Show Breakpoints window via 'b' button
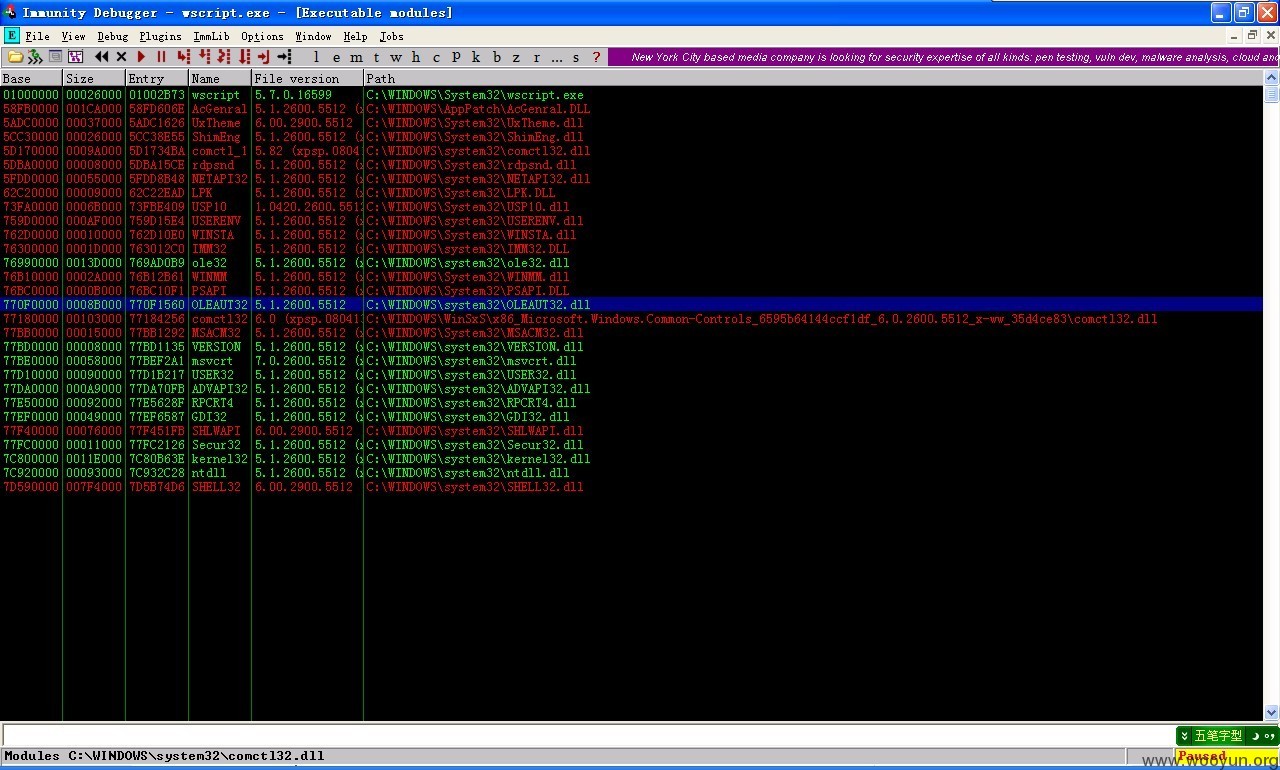The height and width of the screenshot is (770, 1280). [x=496, y=57]
